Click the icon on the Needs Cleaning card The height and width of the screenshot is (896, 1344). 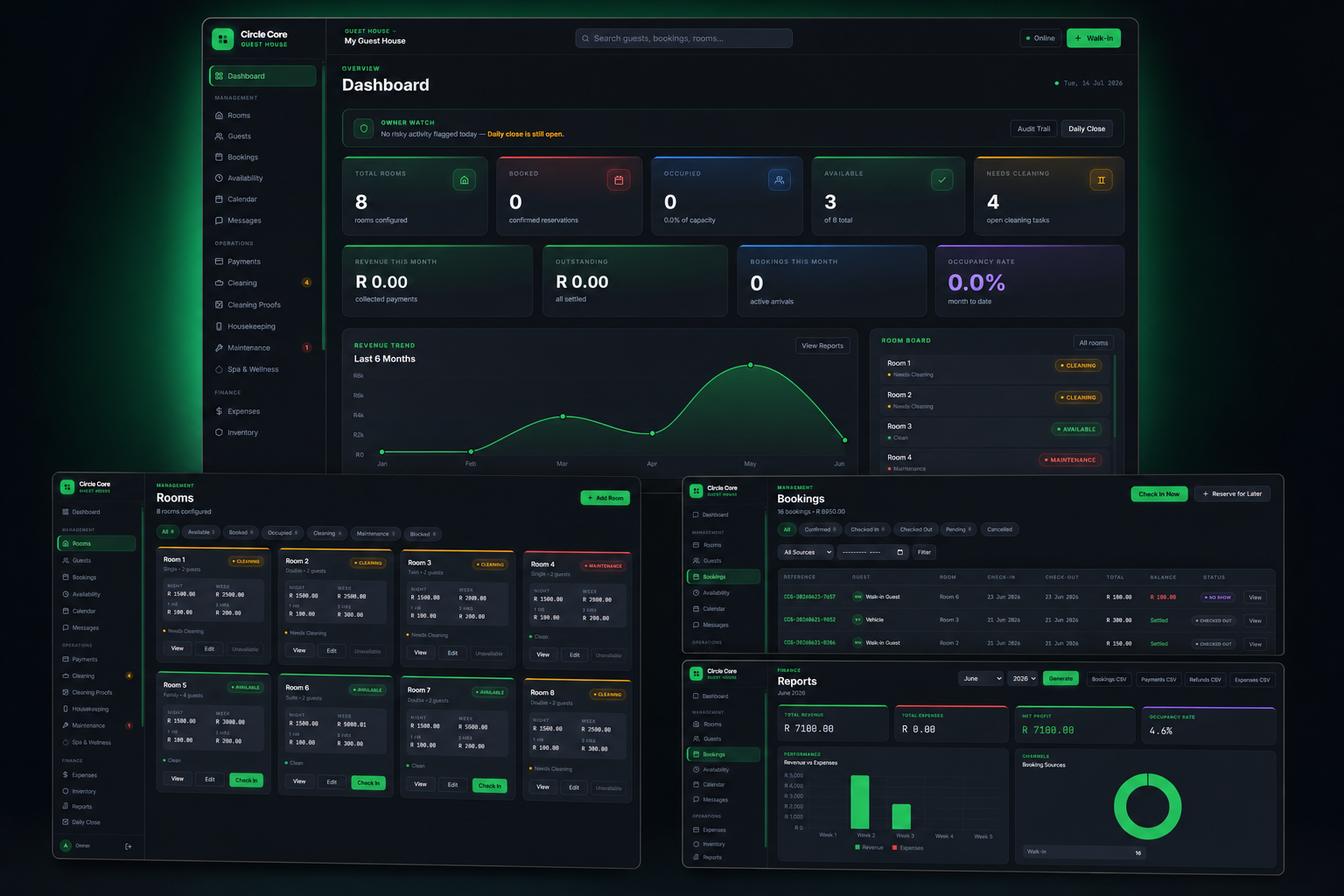click(1101, 180)
